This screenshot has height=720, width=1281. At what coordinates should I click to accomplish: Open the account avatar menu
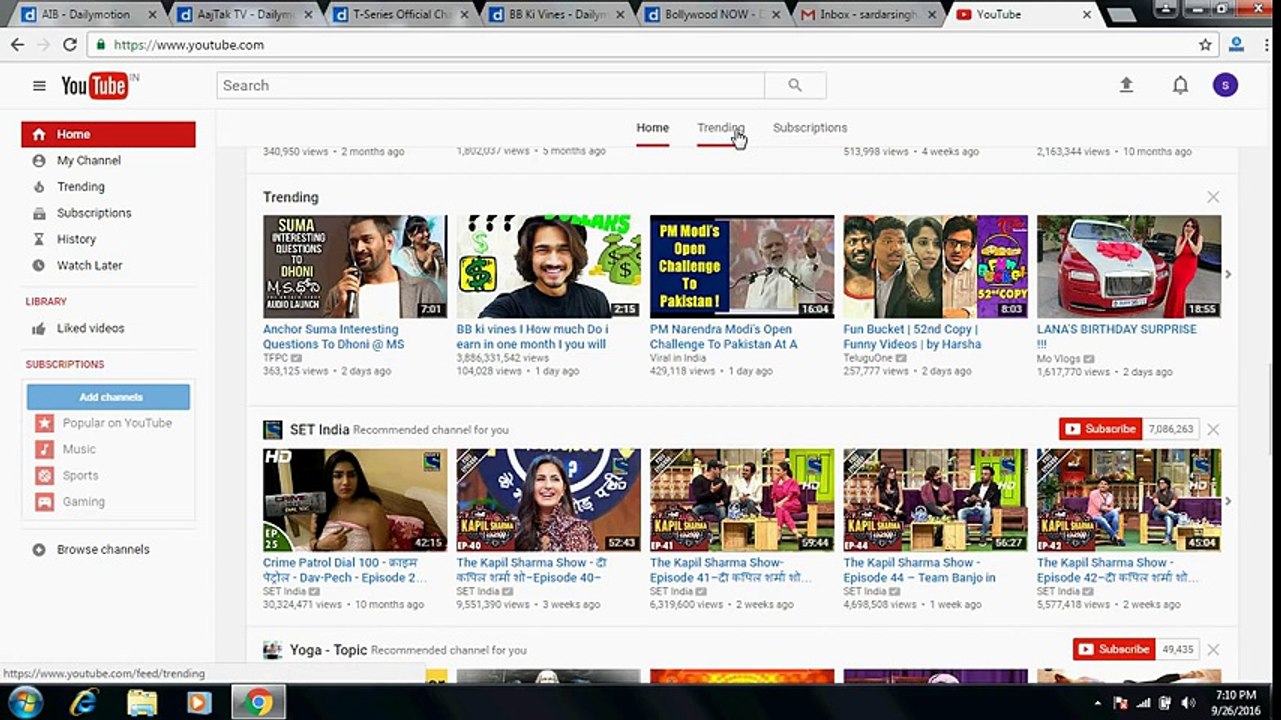1225,85
